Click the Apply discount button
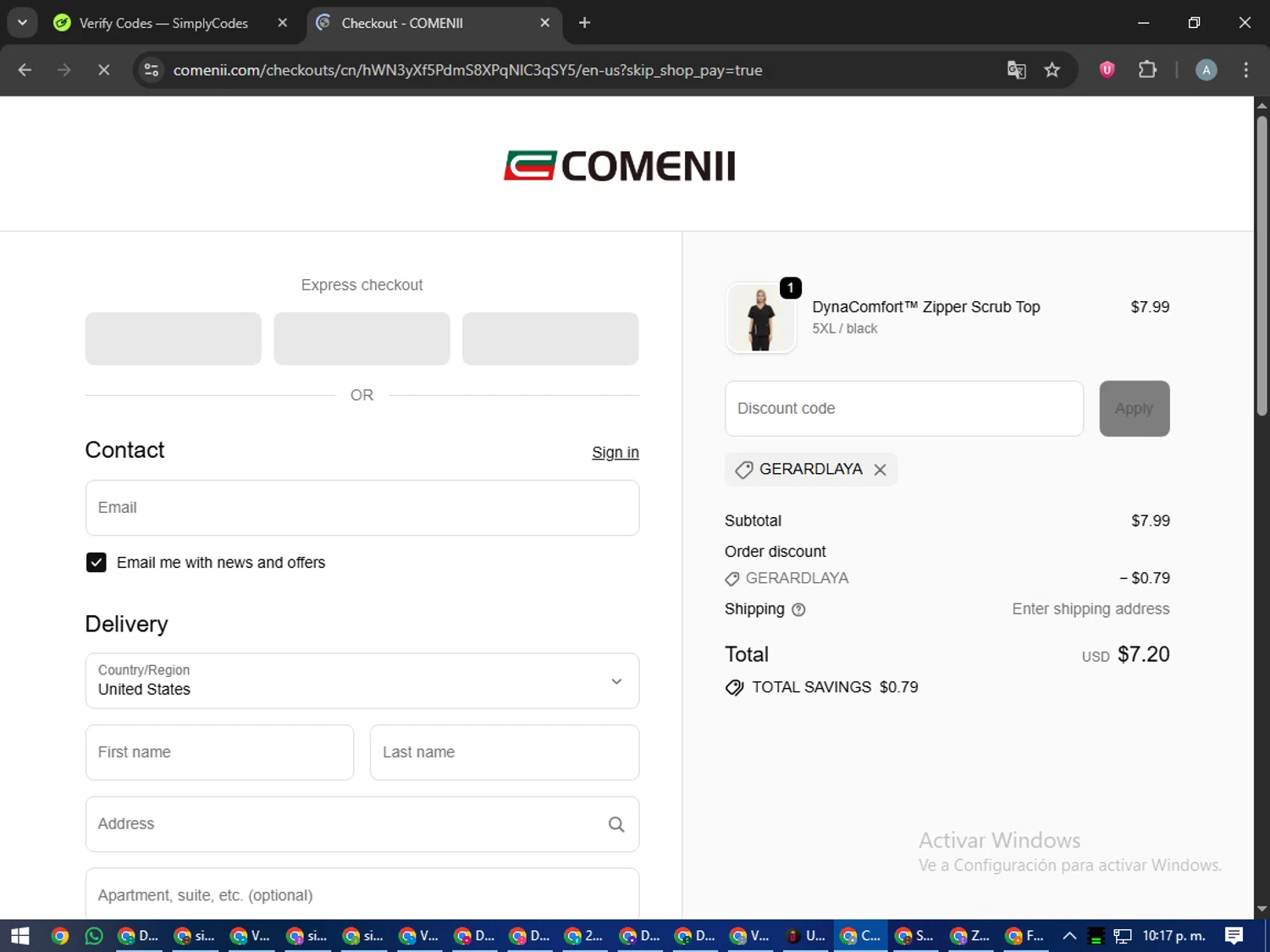The image size is (1270, 952). [1135, 409]
